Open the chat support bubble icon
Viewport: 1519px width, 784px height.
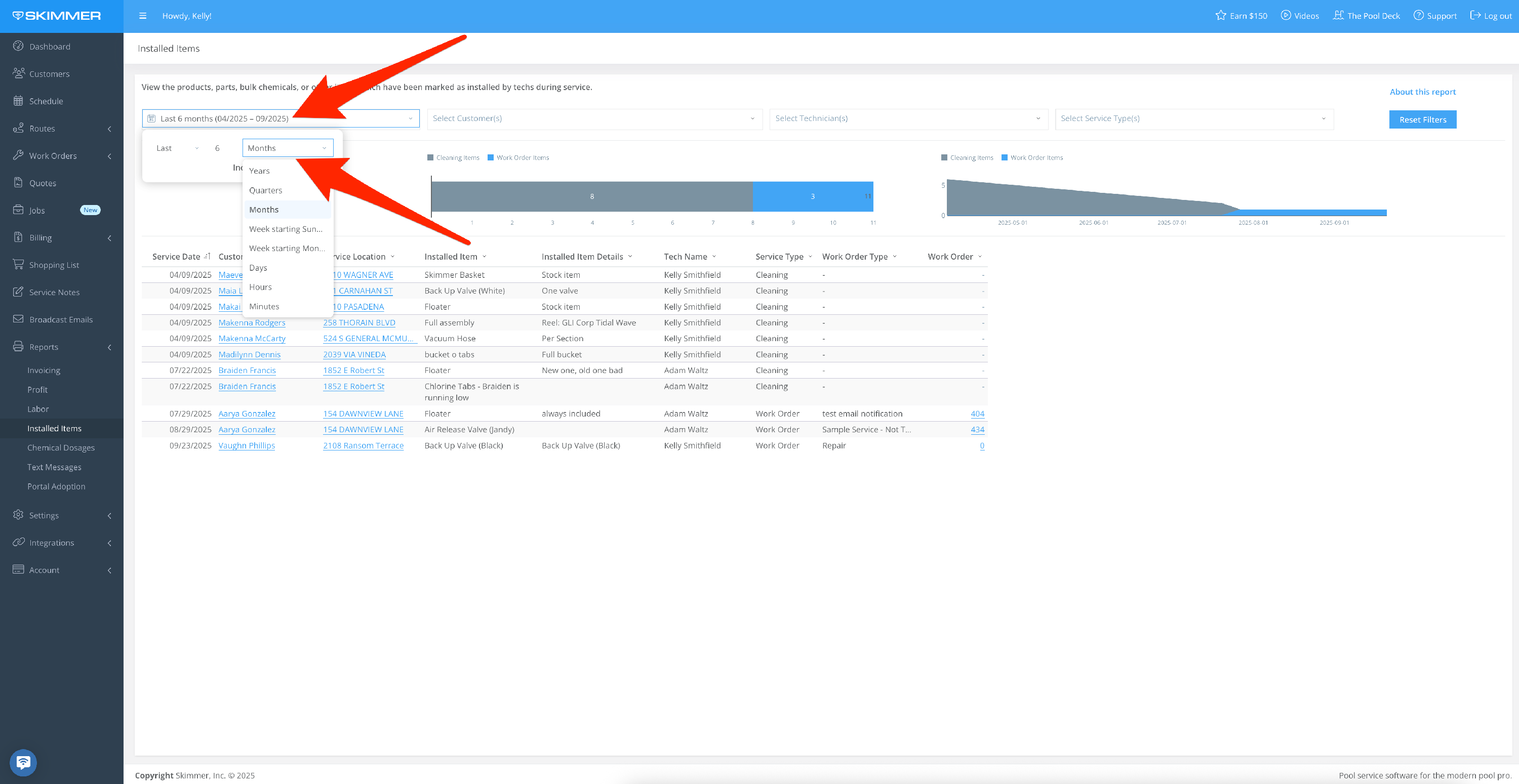24,762
